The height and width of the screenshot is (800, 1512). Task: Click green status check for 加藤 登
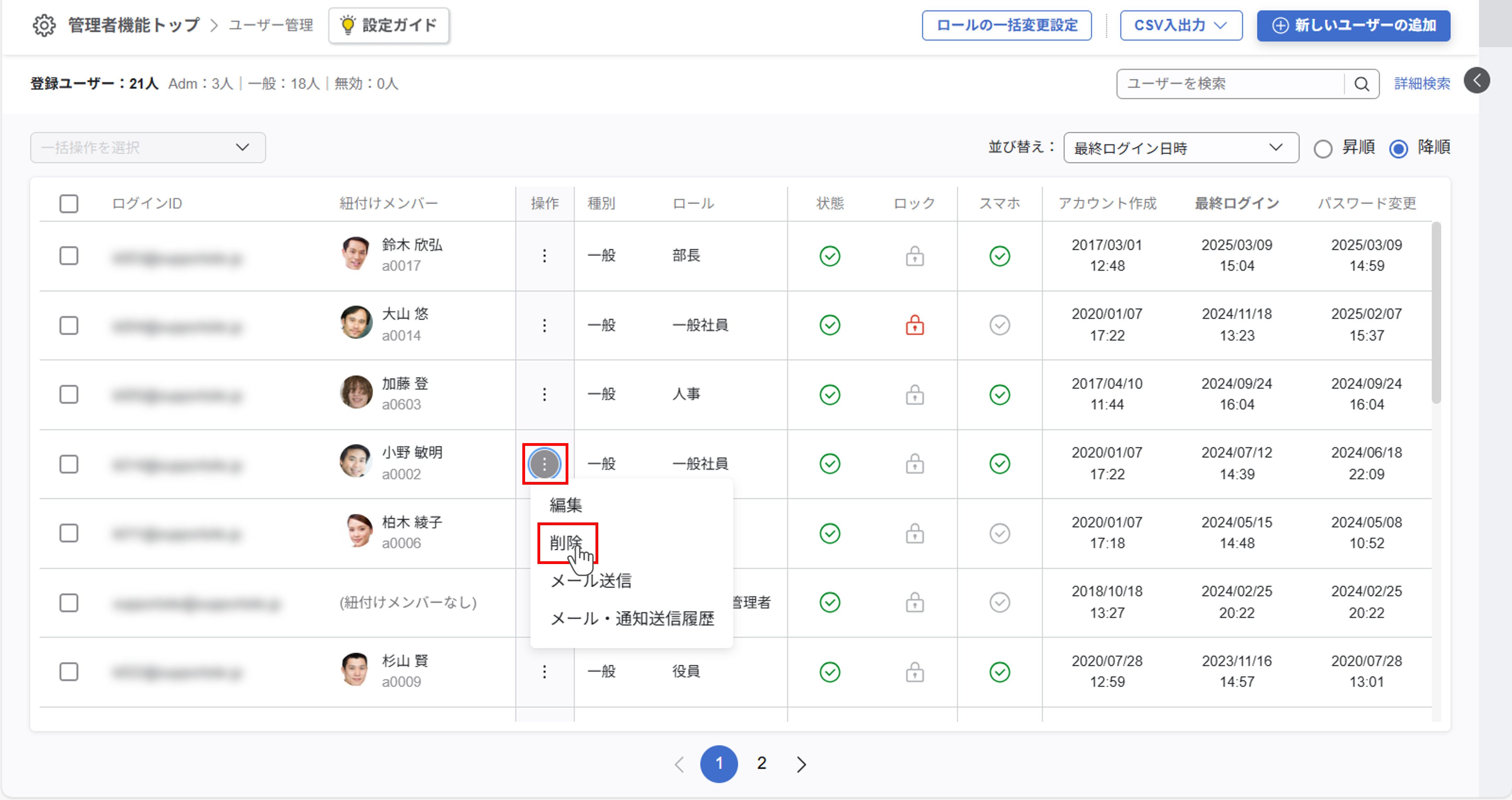point(830,395)
